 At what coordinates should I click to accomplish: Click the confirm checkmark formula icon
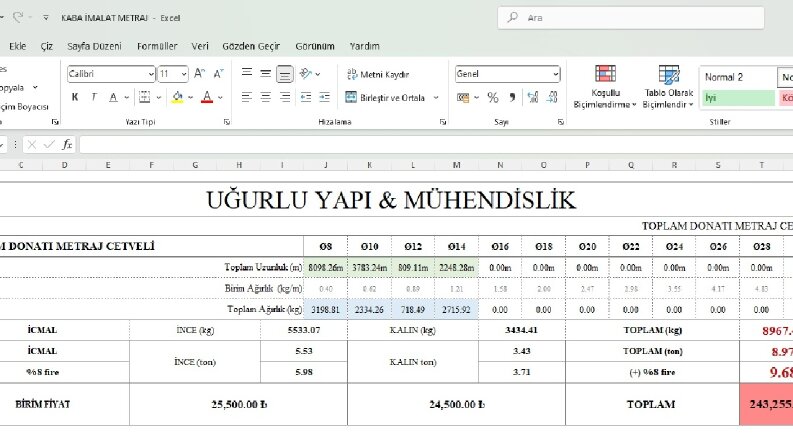click(49, 145)
